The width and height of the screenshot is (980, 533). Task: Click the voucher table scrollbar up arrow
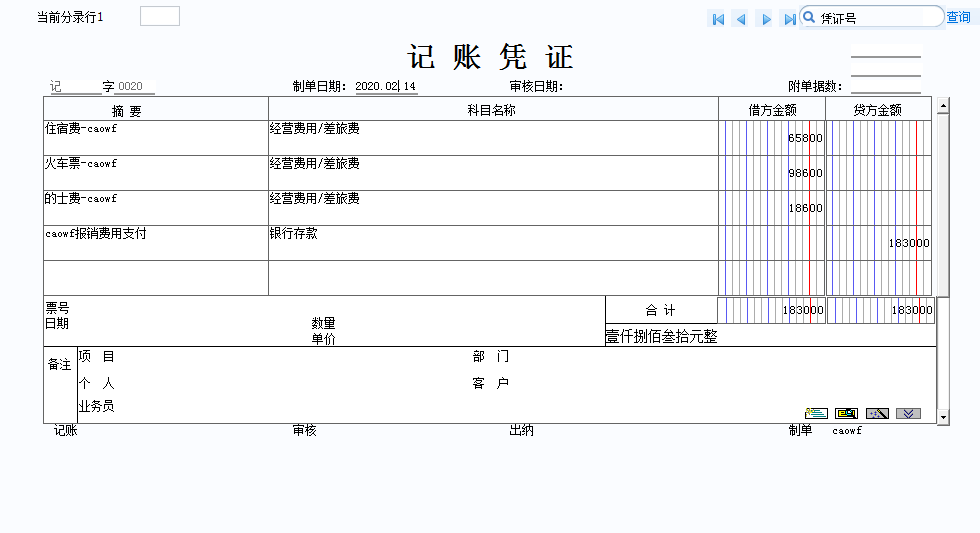coord(943,106)
